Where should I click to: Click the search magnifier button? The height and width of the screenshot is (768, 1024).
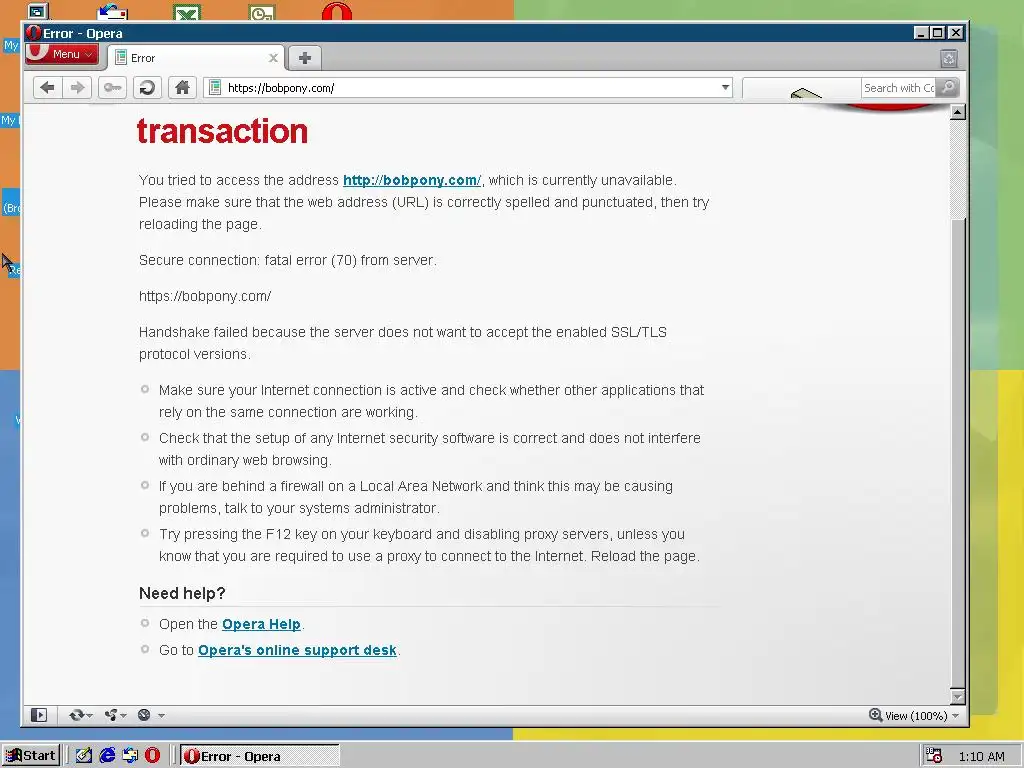[948, 88]
